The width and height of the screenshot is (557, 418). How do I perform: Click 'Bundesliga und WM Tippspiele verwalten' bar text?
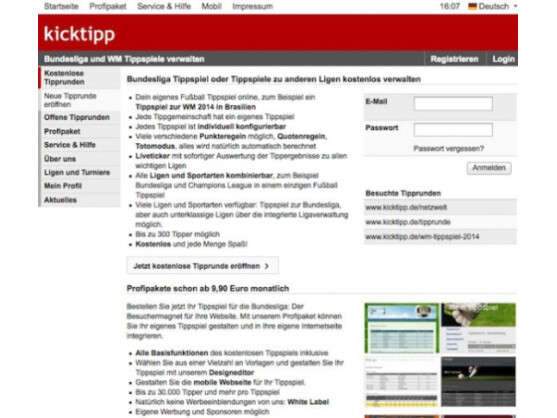tap(124, 59)
